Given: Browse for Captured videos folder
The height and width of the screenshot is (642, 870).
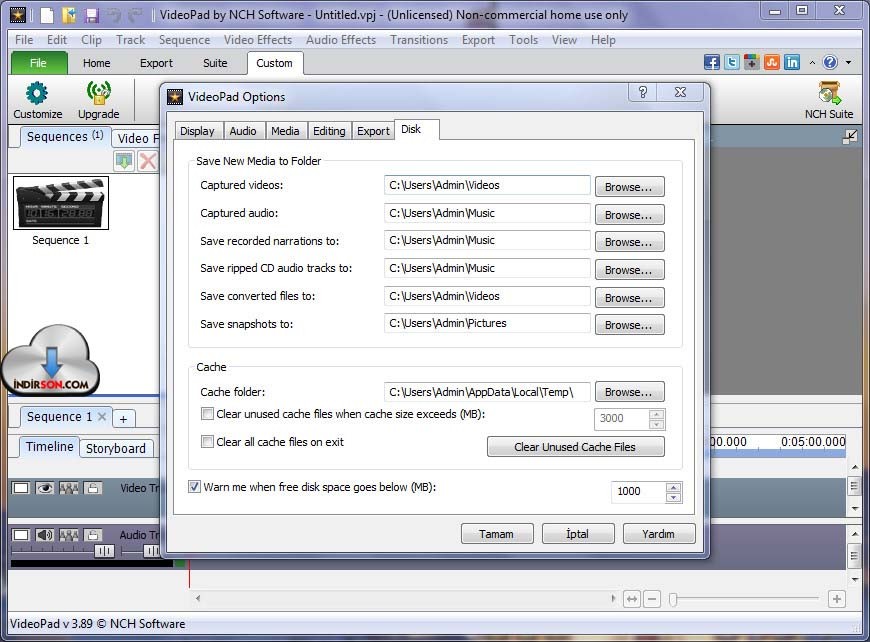Looking at the screenshot, I should click(629, 187).
